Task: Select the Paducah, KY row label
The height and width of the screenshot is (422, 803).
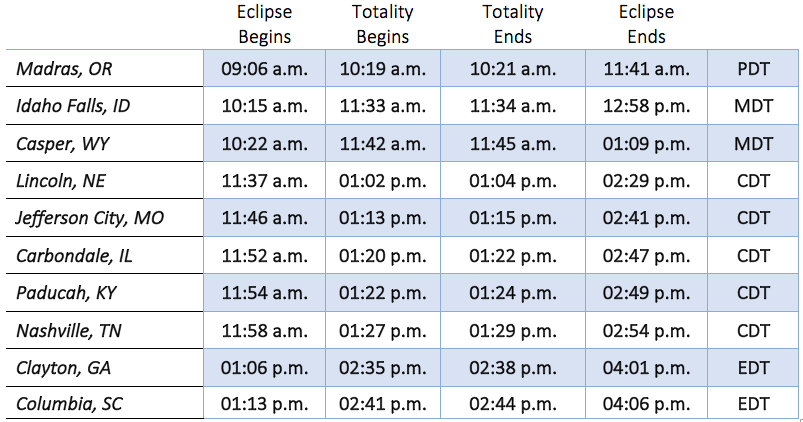Action: [104, 292]
